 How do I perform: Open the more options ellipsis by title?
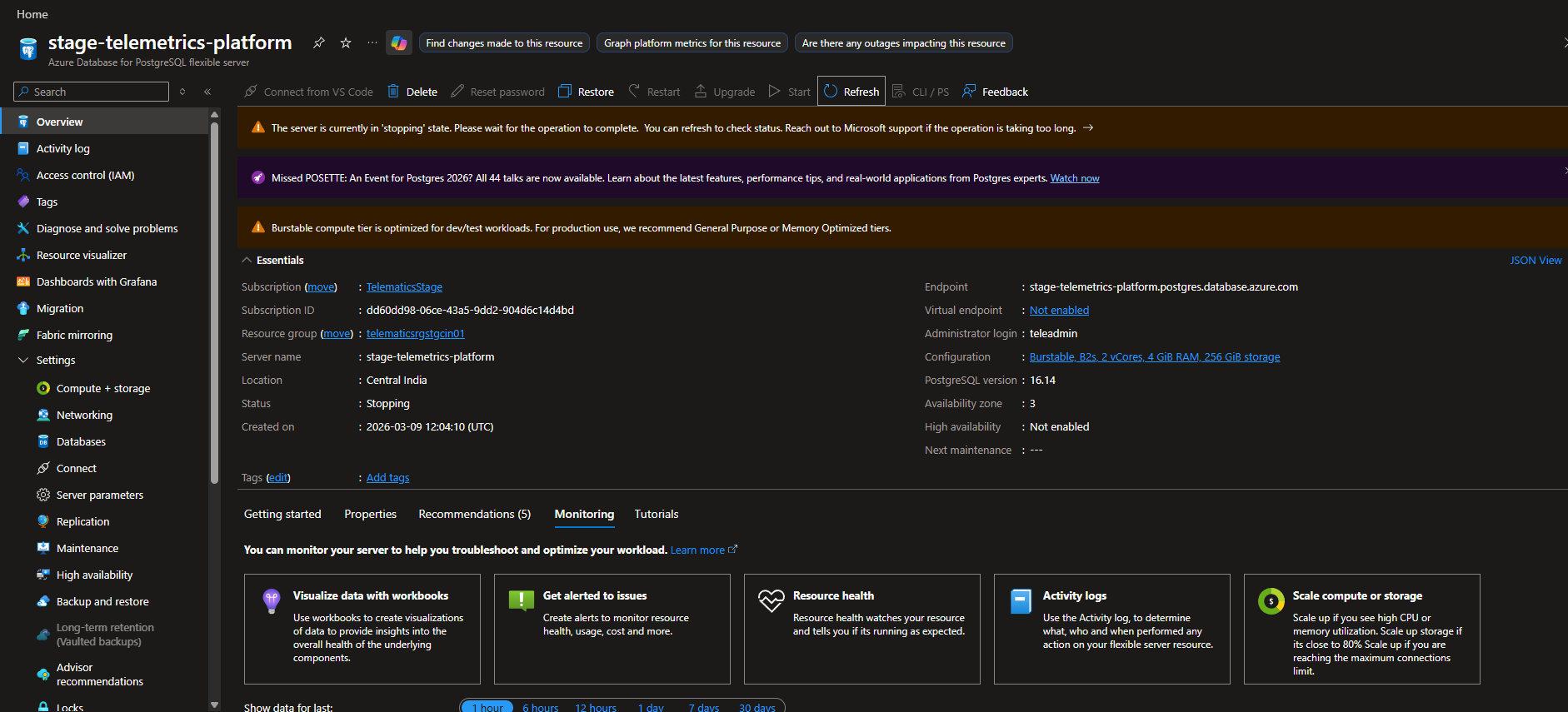click(x=372, y=42)
